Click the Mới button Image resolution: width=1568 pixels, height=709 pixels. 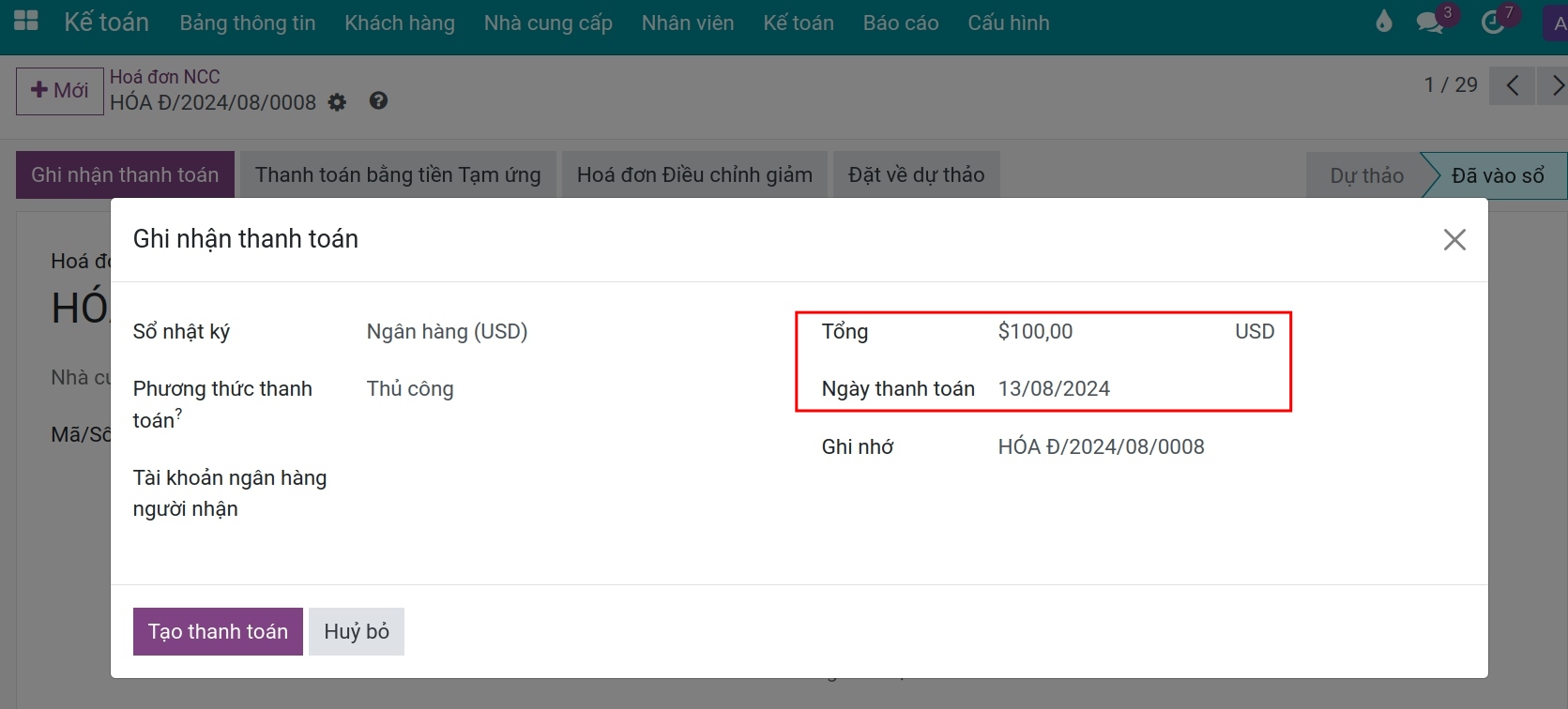coord(60,91)
